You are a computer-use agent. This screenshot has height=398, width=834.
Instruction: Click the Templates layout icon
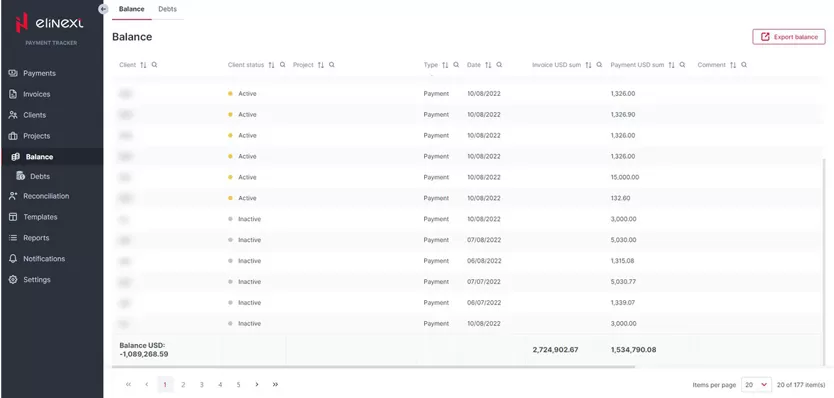[13, 217]
